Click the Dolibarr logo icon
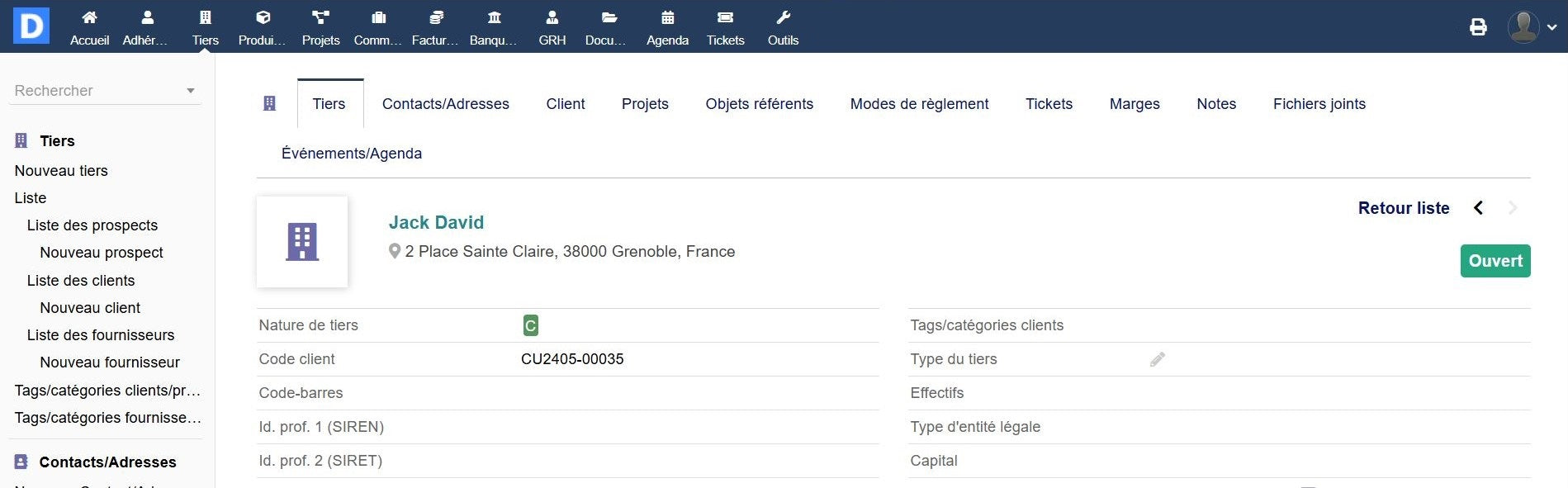Image resolution: width=1568 pixels, height=488 pixels. pyautogui.click(x=31, y=26)
